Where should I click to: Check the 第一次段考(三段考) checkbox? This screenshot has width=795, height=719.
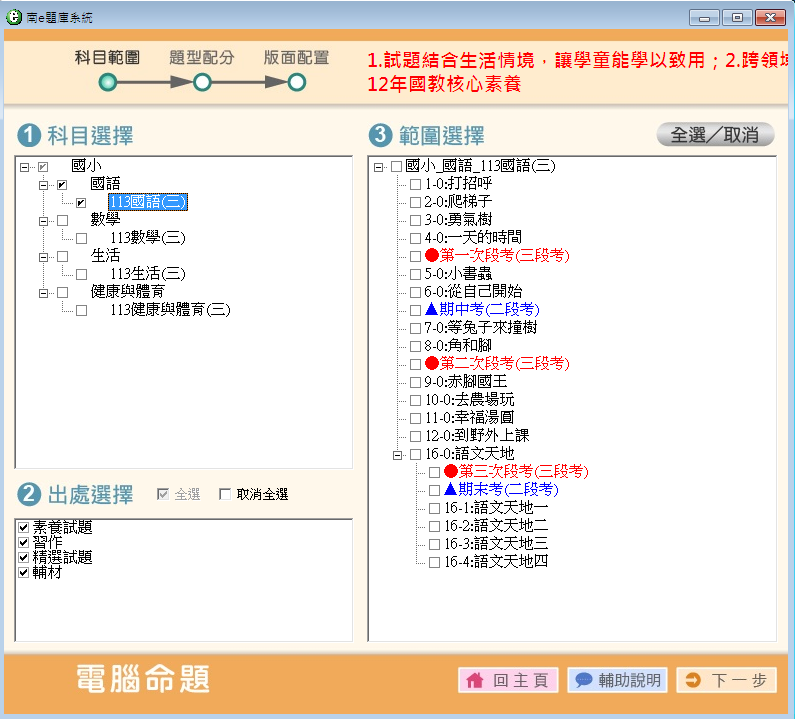pyautogui.click(x=415, y=256)
